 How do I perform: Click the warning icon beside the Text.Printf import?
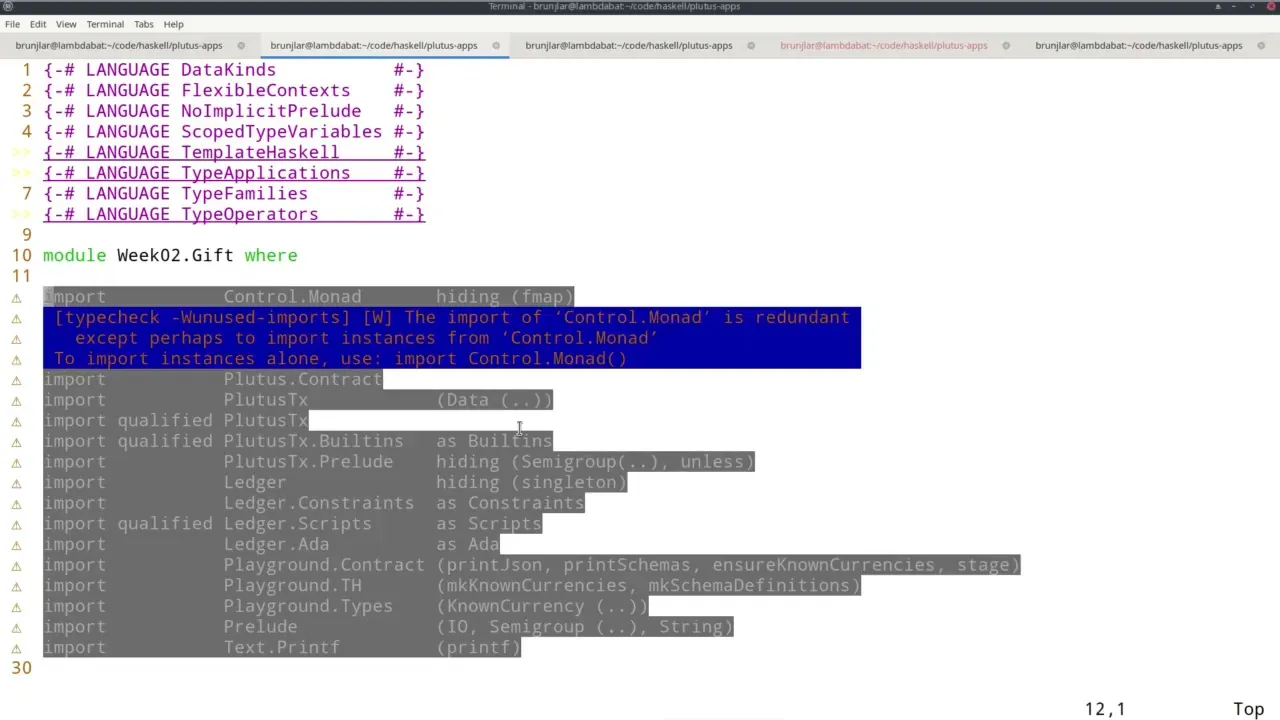click(16, 647)
